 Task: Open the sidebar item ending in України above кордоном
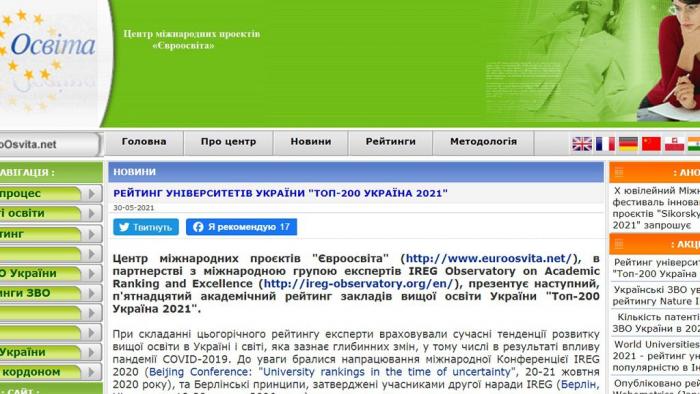click(51, 352)
